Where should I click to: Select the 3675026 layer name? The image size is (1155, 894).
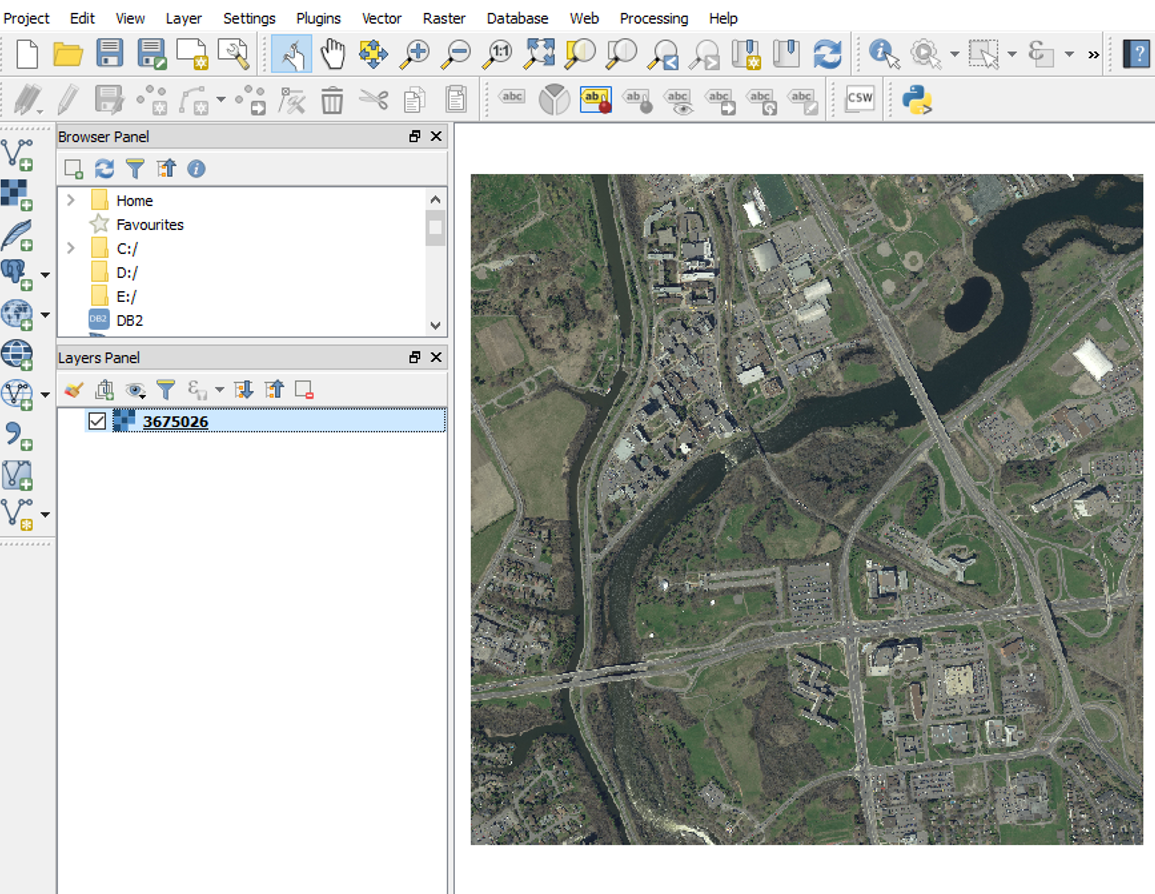[x=175, y=422]
